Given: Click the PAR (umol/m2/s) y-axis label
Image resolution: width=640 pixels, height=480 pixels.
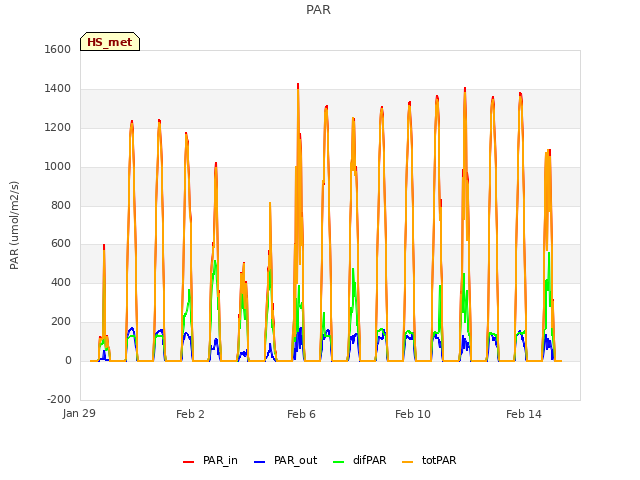Looking at the screenshot, I should click(14, 225).
